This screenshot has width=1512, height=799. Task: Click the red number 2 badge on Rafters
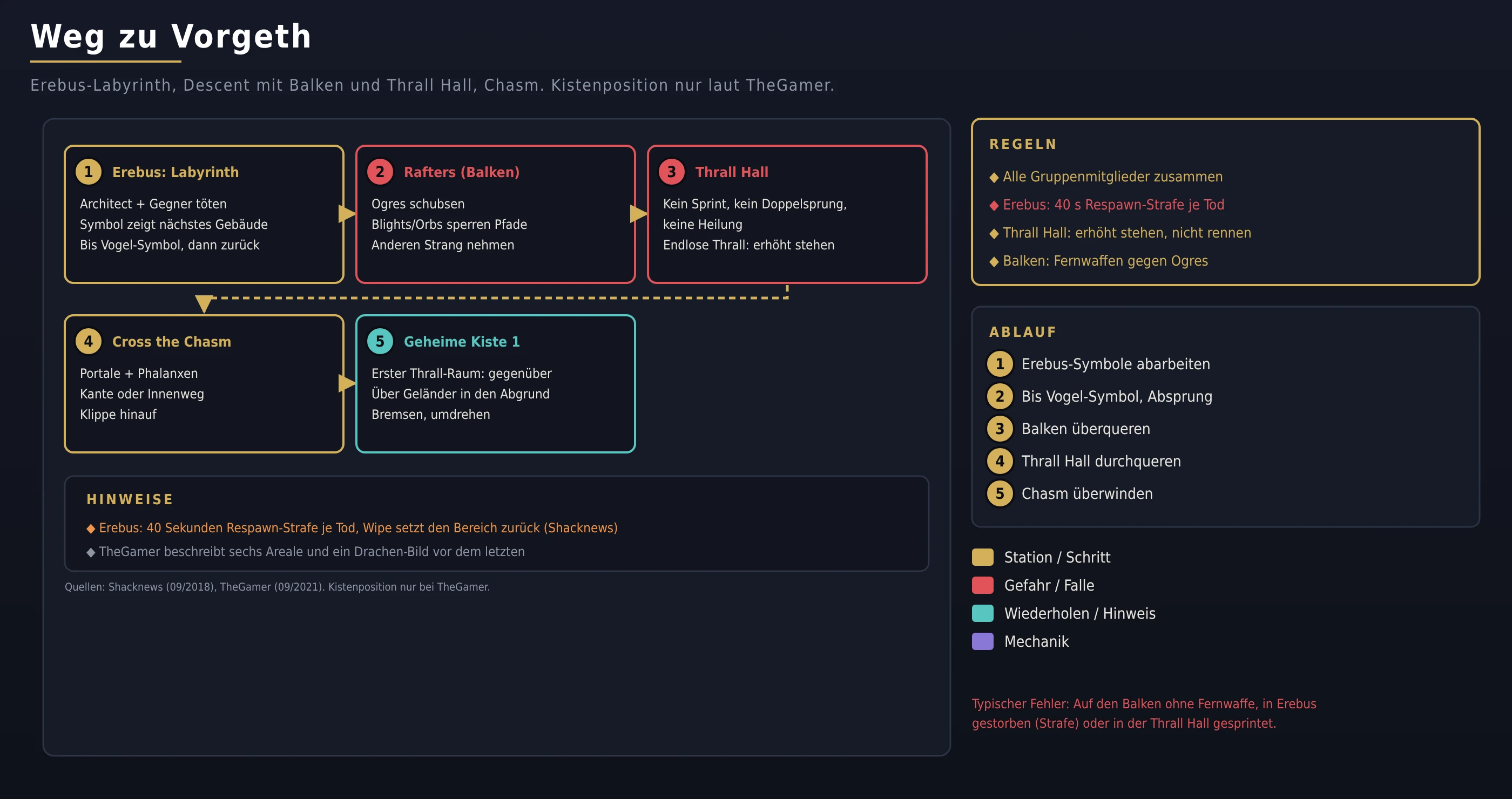pos(380,172)
